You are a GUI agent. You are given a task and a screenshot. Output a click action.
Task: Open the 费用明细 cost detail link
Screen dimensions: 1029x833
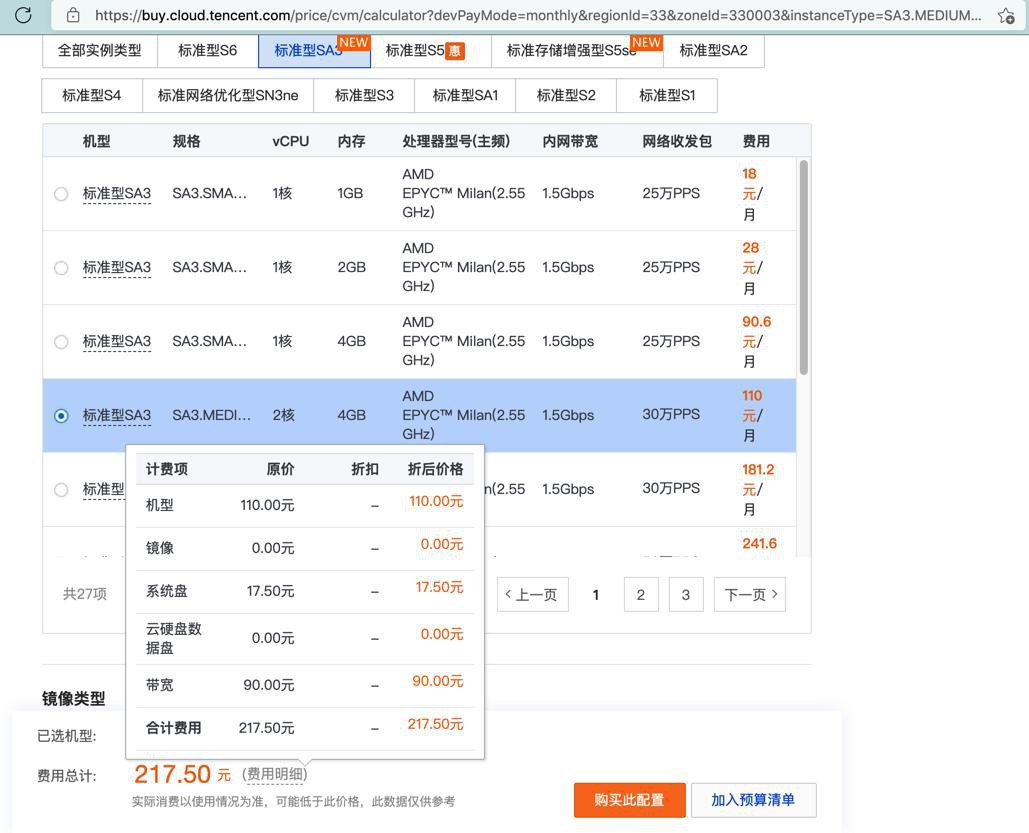click(275, 775)
